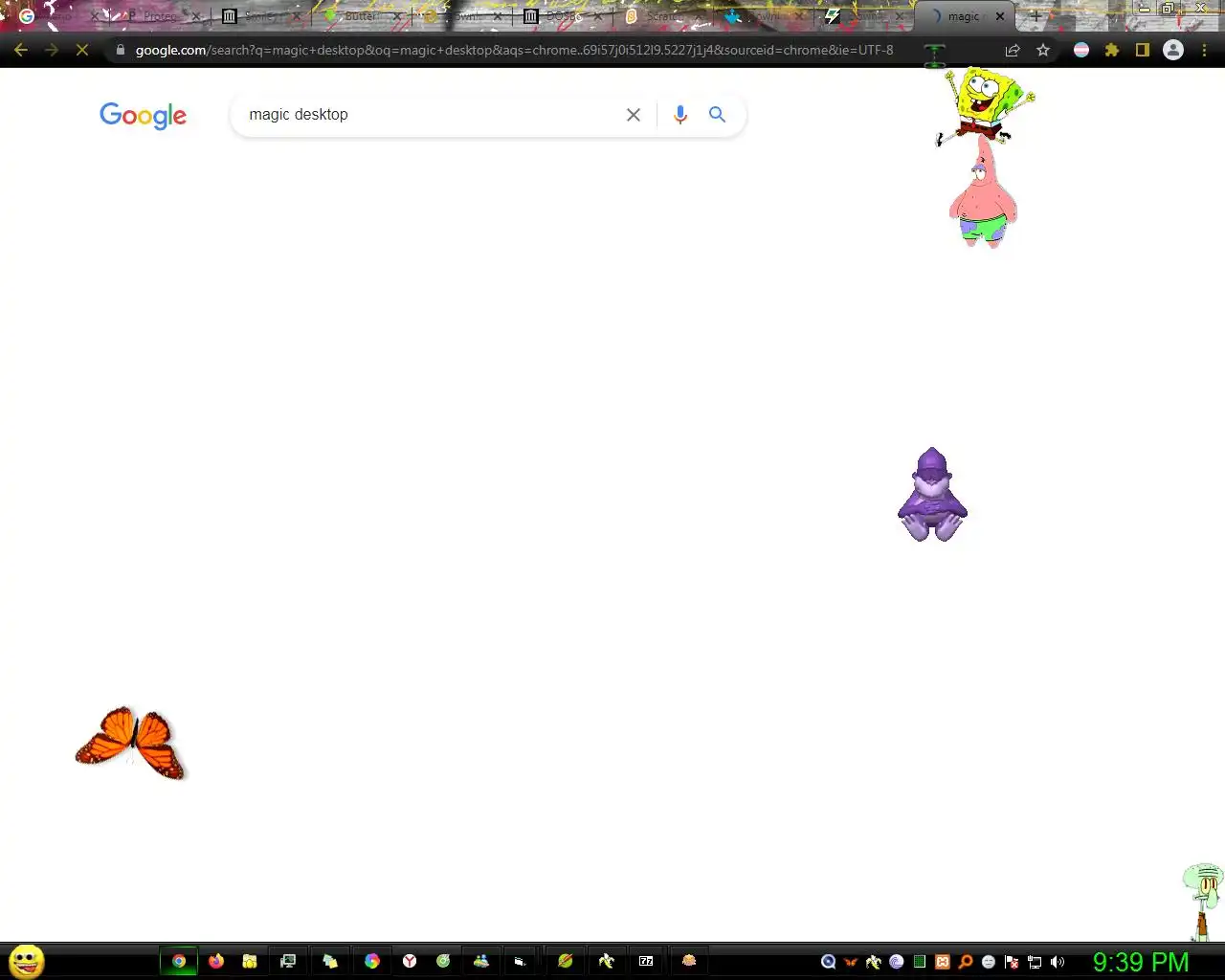View site information via padlock icon

pos(121,50)
